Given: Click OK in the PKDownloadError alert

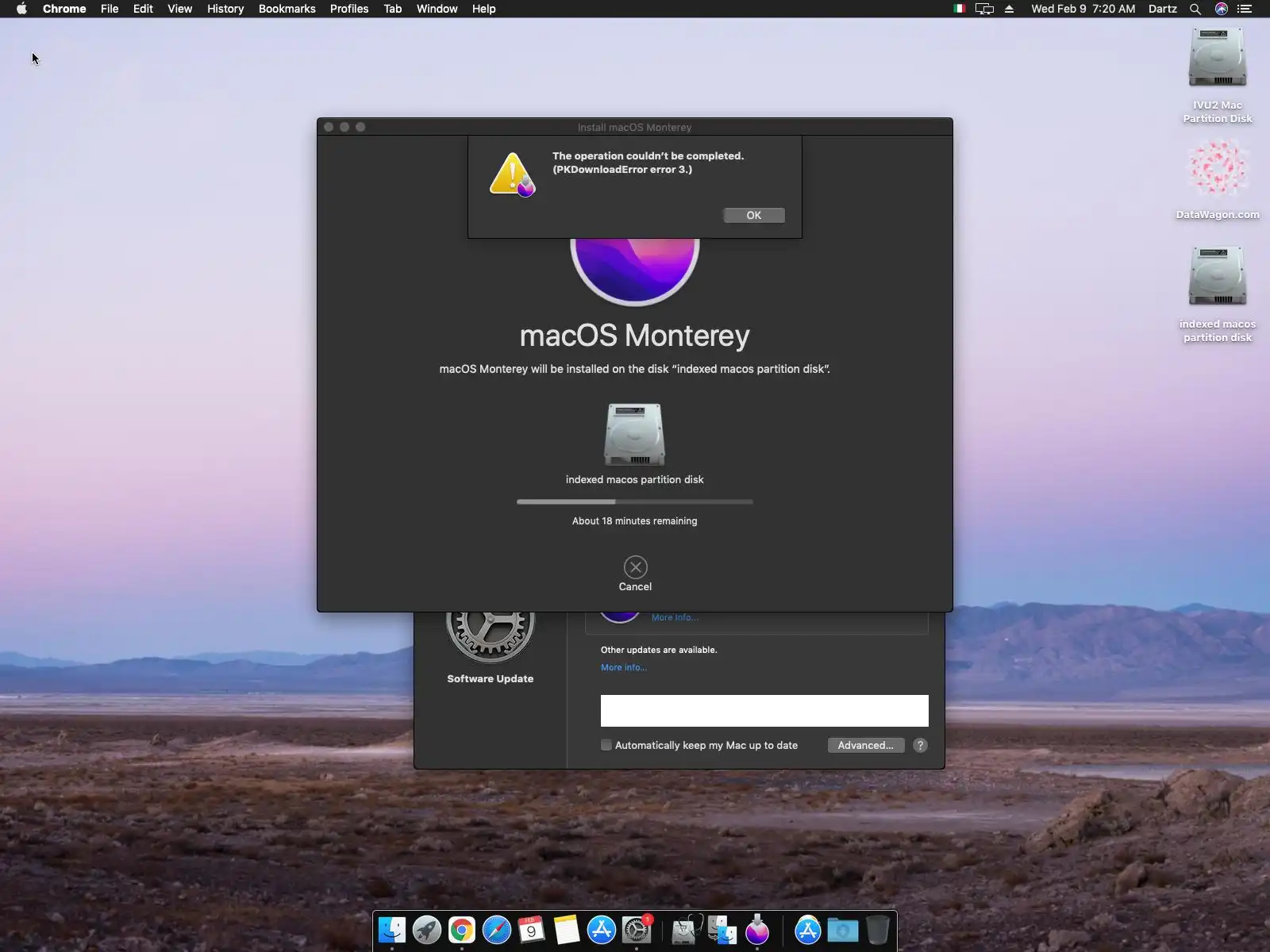Looking at the screenshot, I should tap(753, 215).
